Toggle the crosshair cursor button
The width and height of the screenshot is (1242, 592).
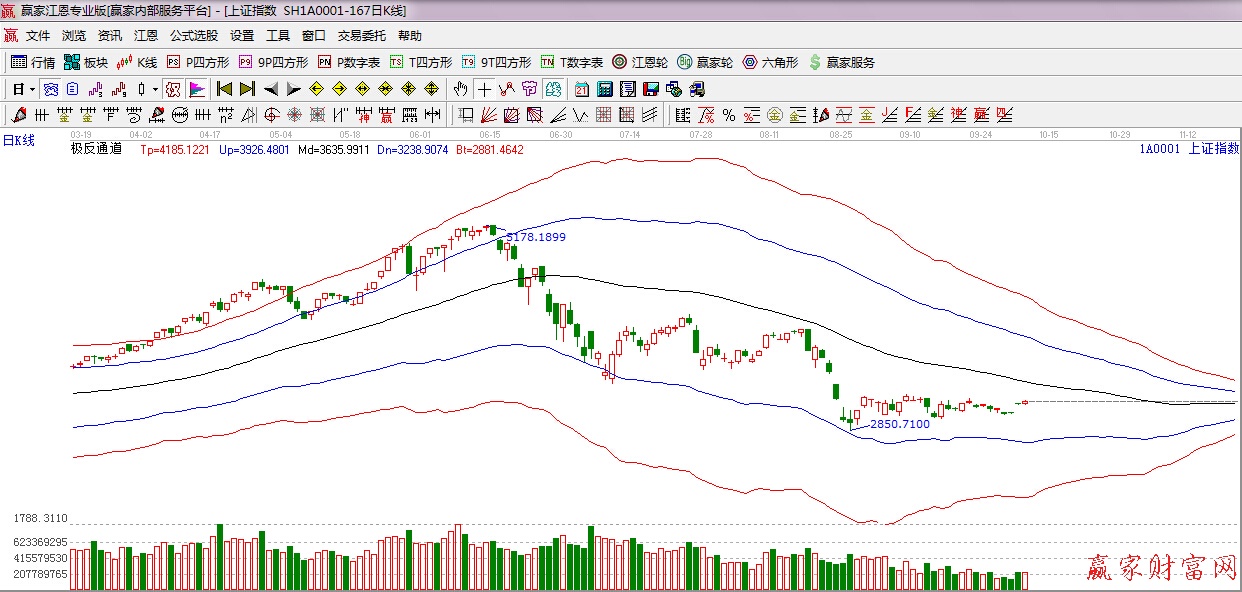pos(484,89)
